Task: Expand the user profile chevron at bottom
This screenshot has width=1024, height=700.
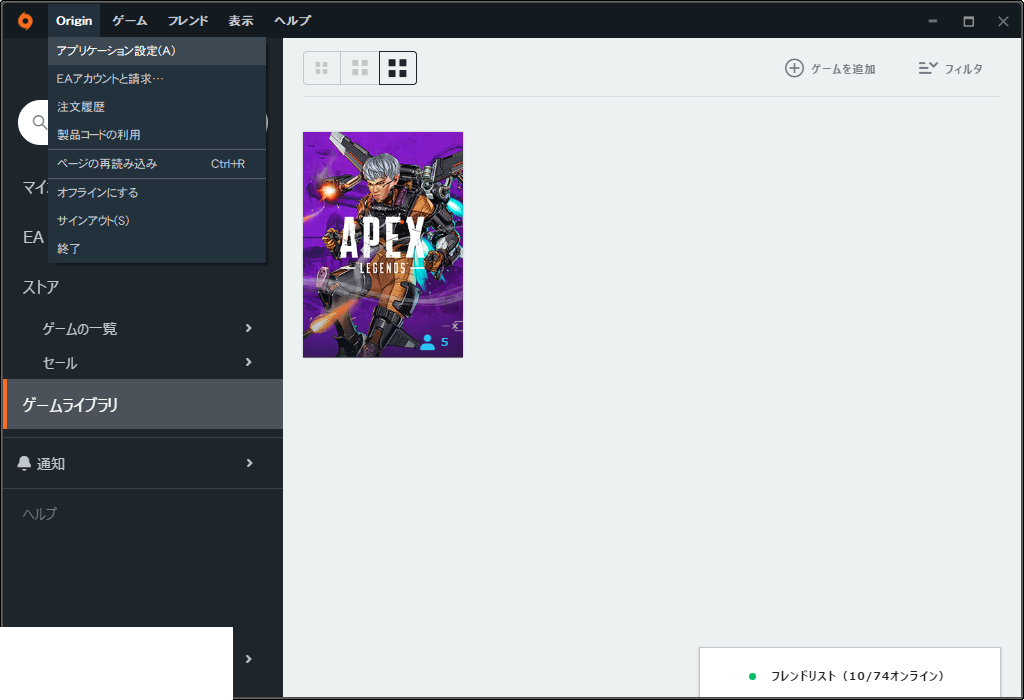Action: point(248,659)
